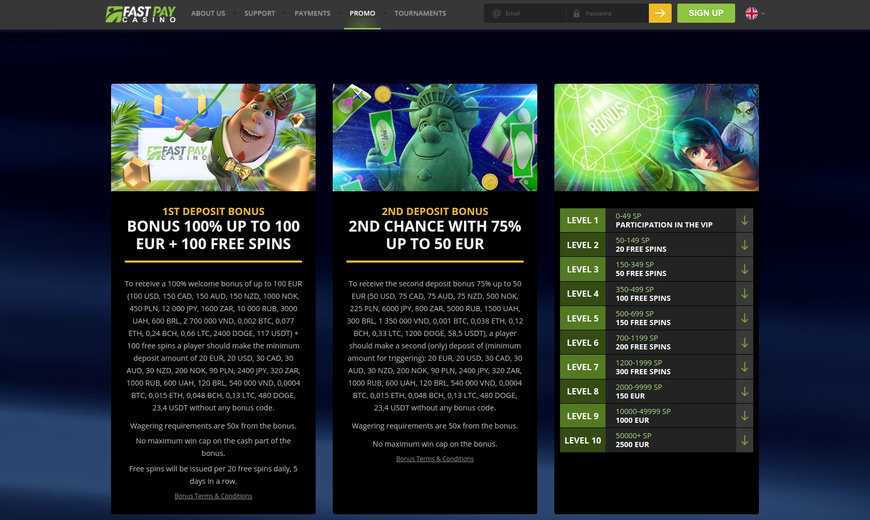Open the Support menu item

[260, 13]
